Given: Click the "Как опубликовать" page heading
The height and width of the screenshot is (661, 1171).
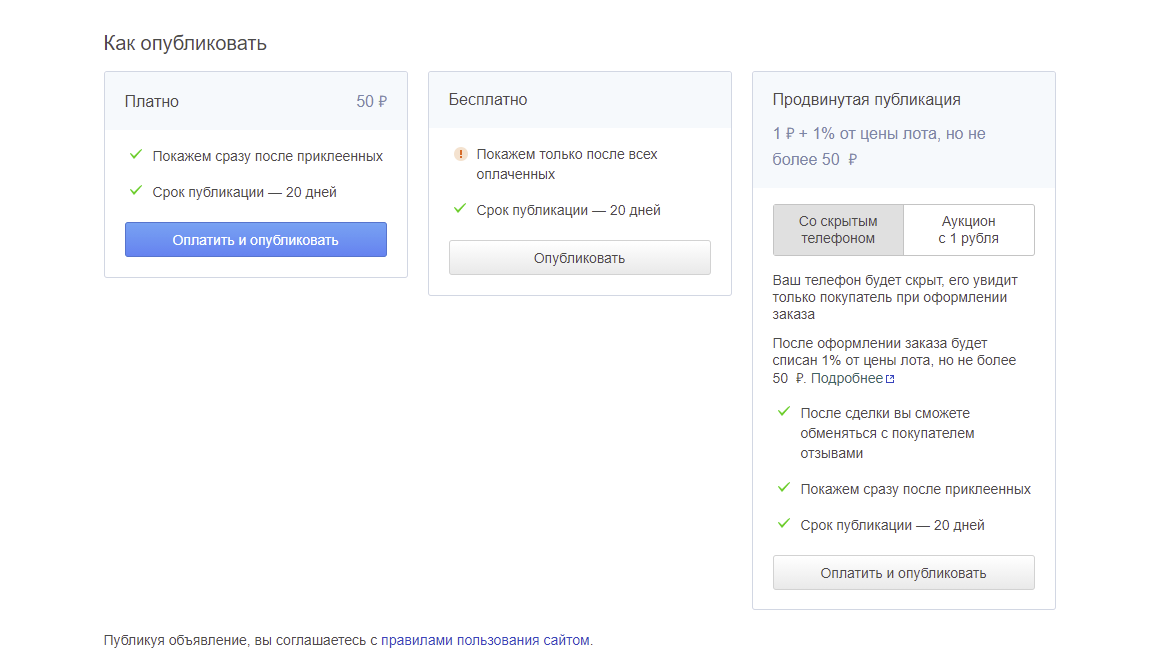Looking at the screenshot, I should pyautogui.click(x=185, y=43).
